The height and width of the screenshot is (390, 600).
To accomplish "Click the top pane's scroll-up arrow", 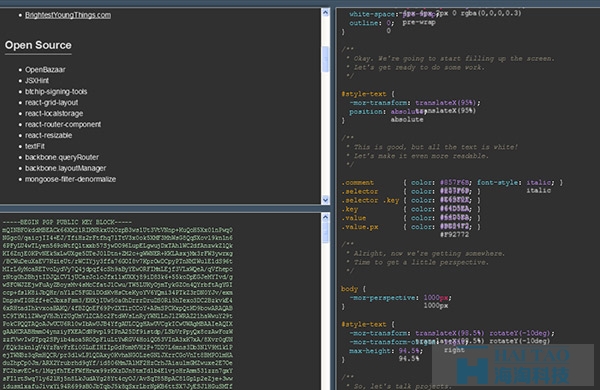I will (x=326, y=13).
